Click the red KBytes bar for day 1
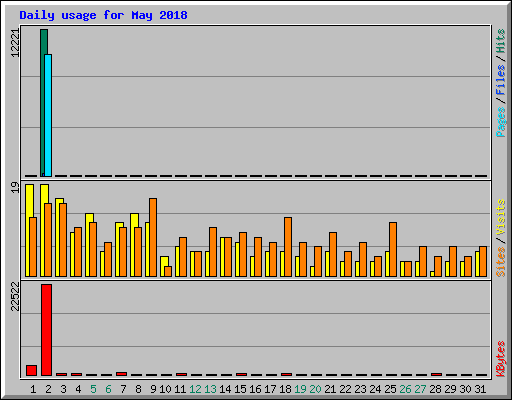Viewport: 512px width, 400px height. 31,370
